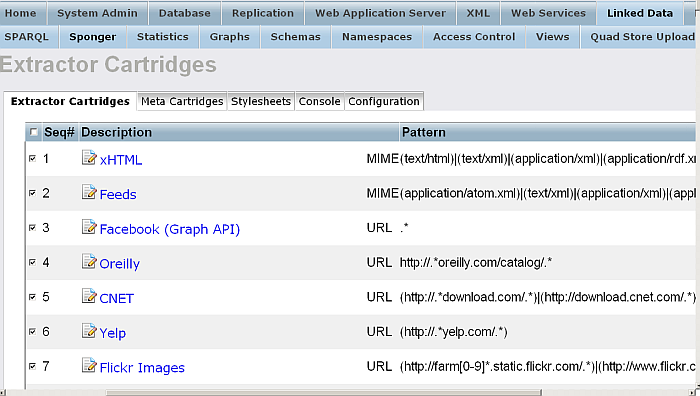The height and width of the screenshot is (396, 700).
Task: Click the horizontal scrollbar thumb at bottom
Action: tap(323, 392)
